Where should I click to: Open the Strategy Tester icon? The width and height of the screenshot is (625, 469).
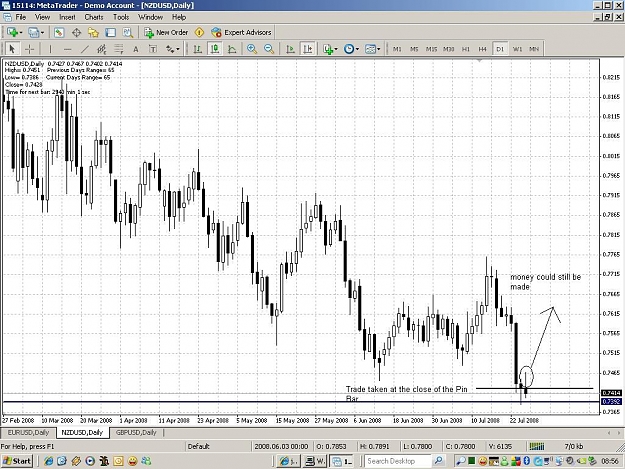coord(128,33)
